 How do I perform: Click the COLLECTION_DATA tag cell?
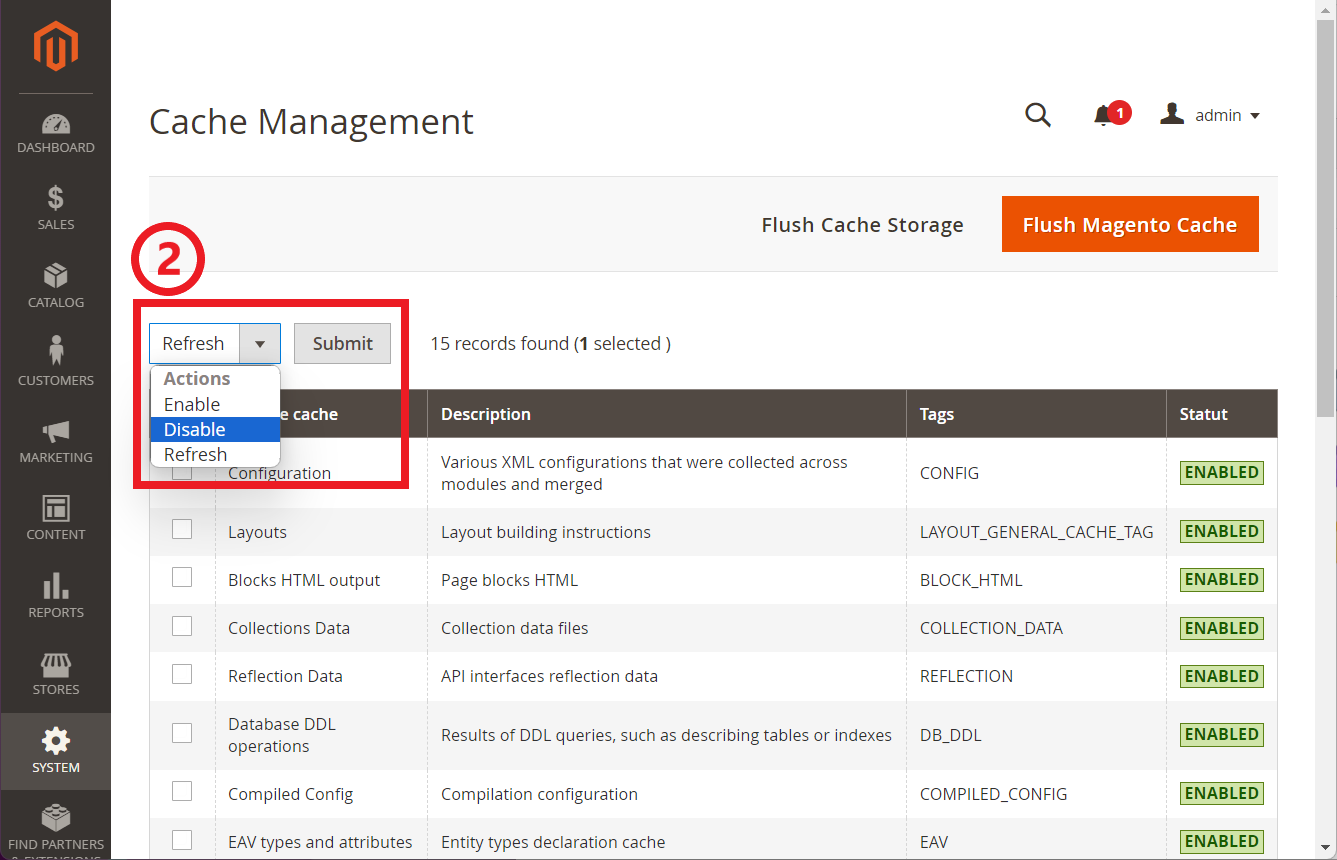[991, 628]
